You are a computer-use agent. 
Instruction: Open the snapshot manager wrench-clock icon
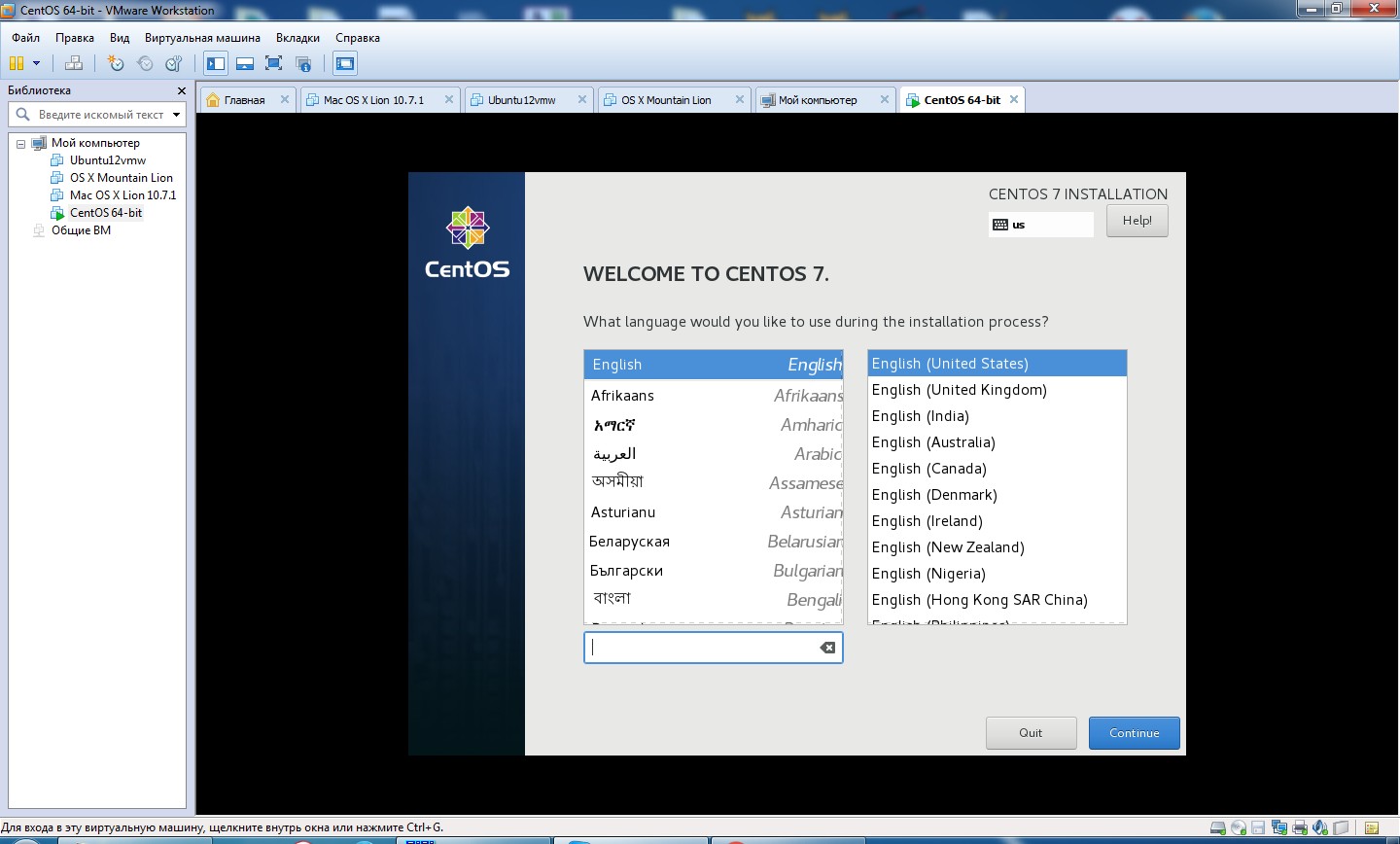coord(174,63)
